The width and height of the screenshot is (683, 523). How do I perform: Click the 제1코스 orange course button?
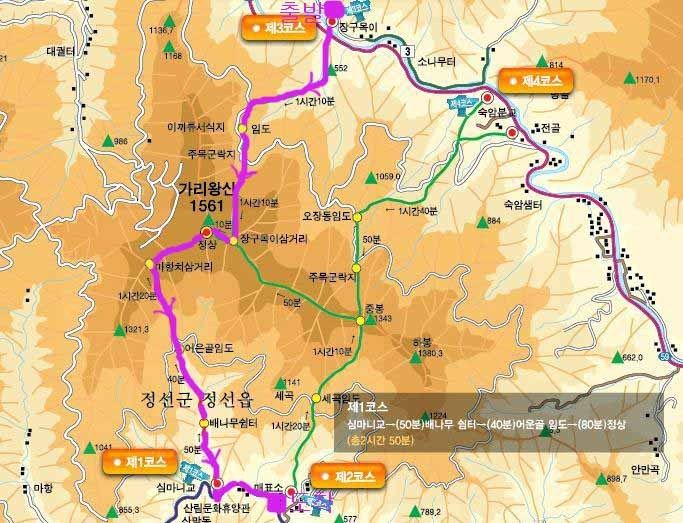click(139, 462)
